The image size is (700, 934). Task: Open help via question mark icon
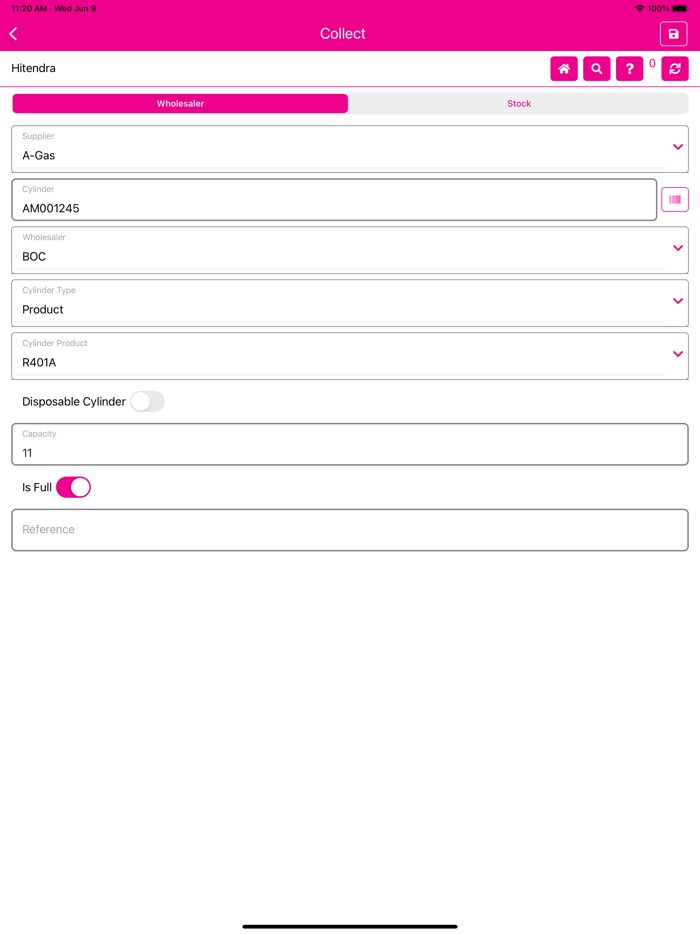[x=629, y=69]
